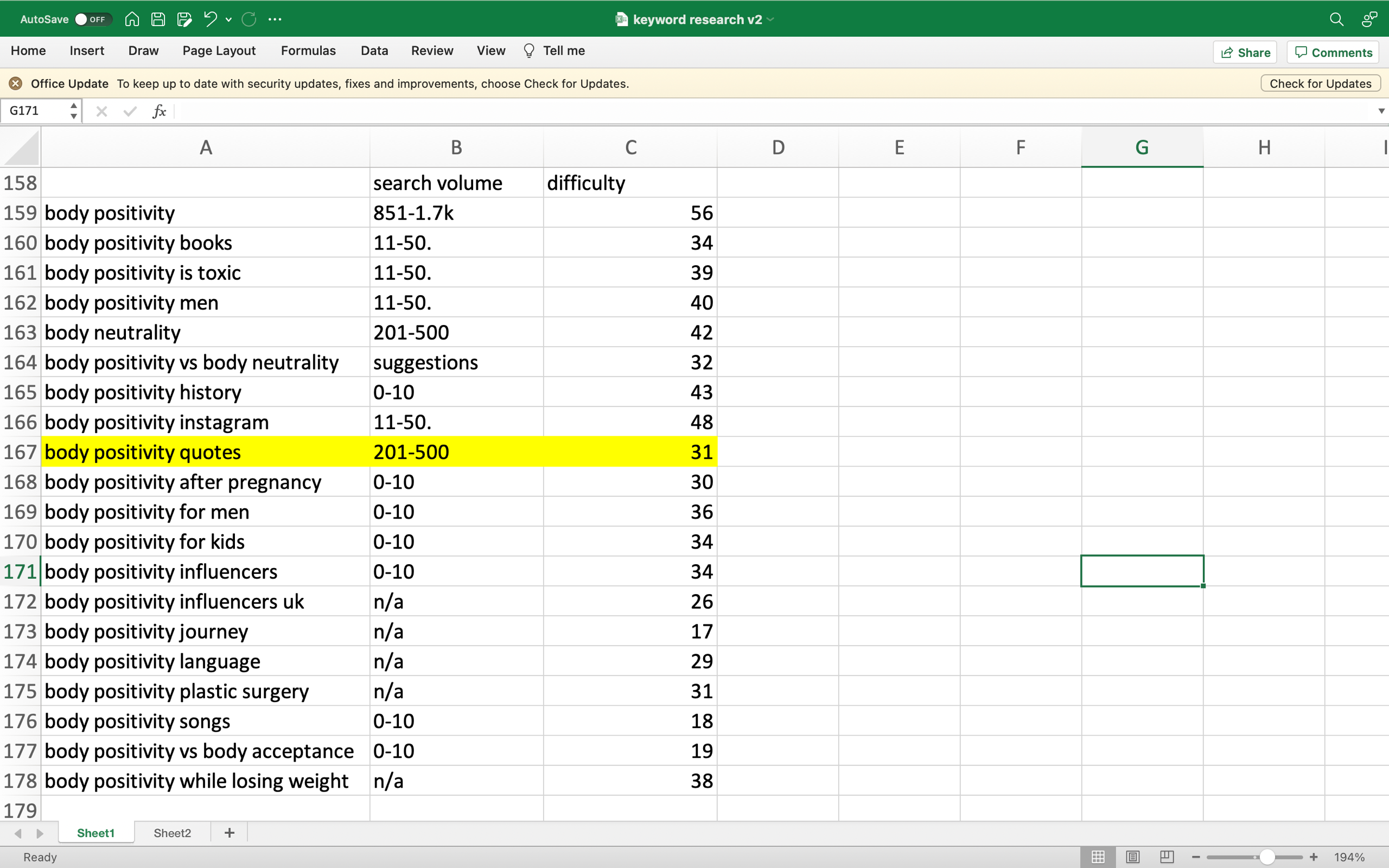The image size is (1389, 868).
Task: Select the 'difficulty' header cell
Action: (630, 183)
